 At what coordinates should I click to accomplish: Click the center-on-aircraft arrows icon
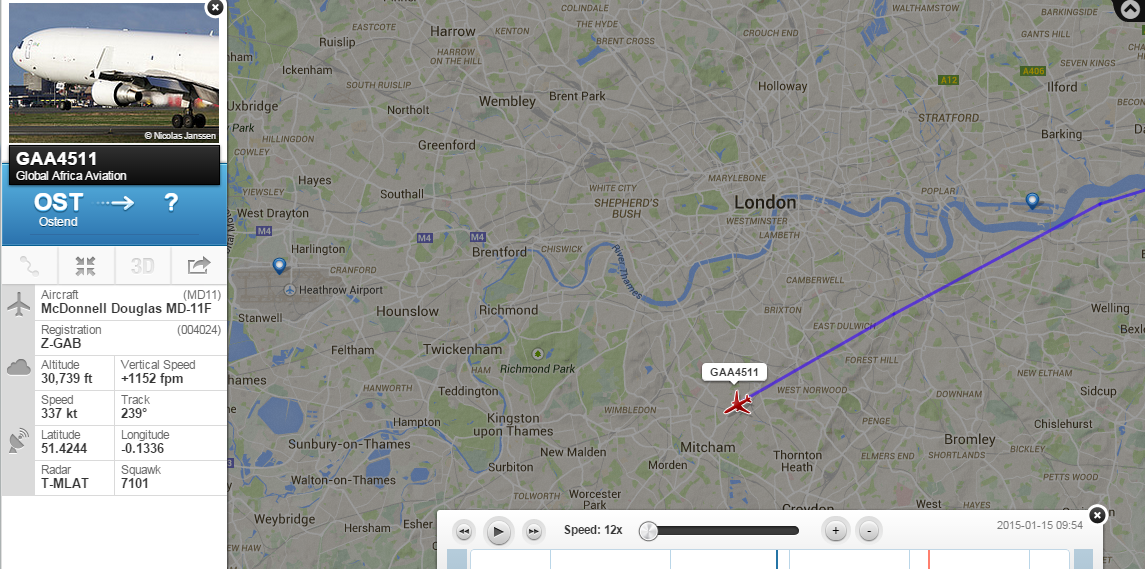[85, 266]
